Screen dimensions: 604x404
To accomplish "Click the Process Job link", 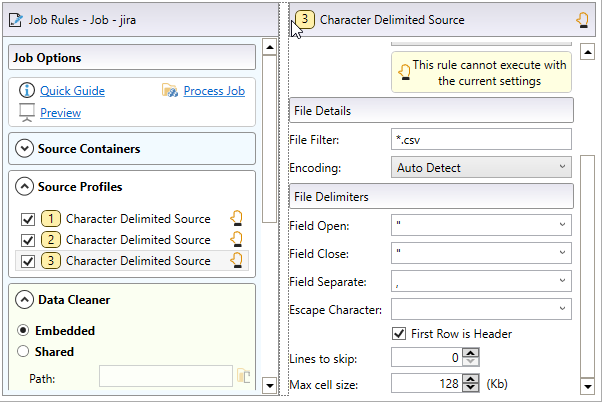I will 214,91.
